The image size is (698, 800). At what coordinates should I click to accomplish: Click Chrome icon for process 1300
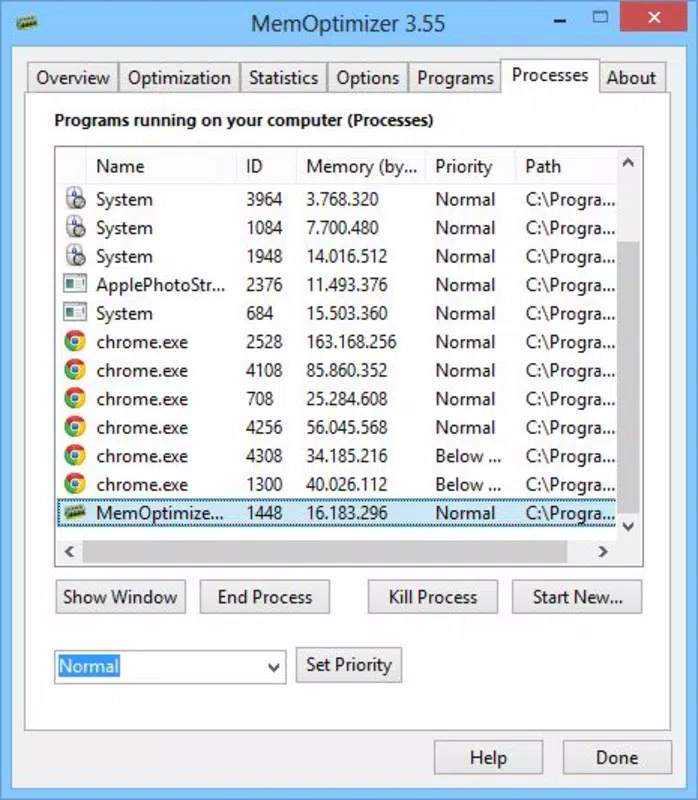[x=75, y=484]
